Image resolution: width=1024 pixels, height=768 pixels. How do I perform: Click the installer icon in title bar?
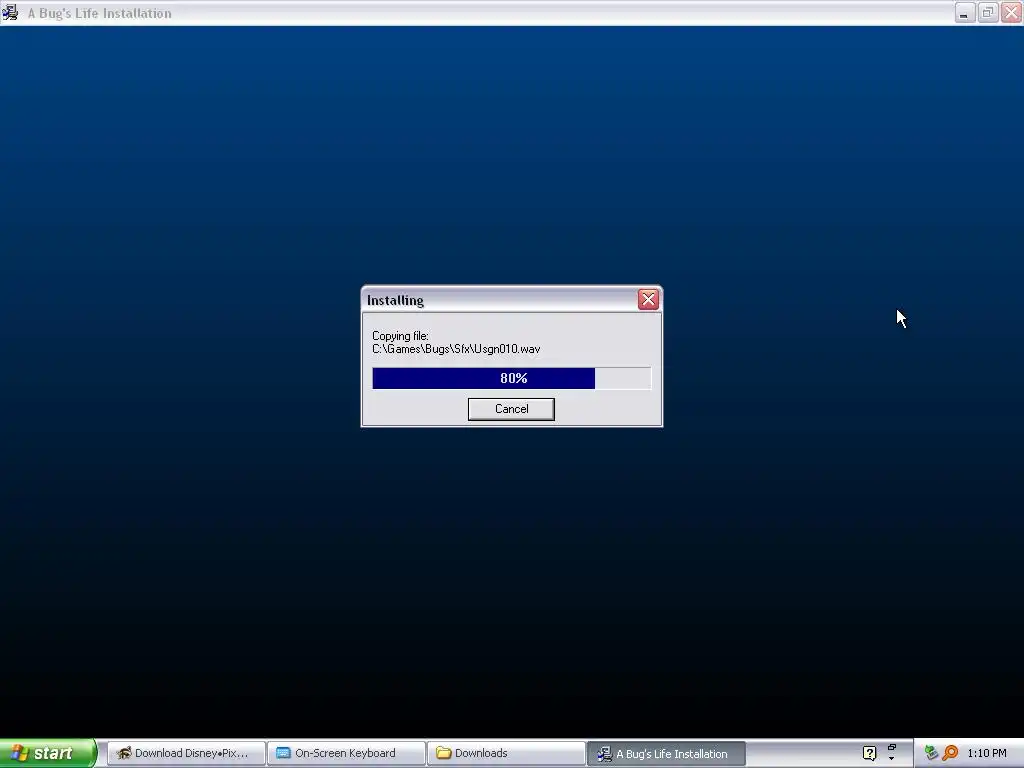click(10, 12)
